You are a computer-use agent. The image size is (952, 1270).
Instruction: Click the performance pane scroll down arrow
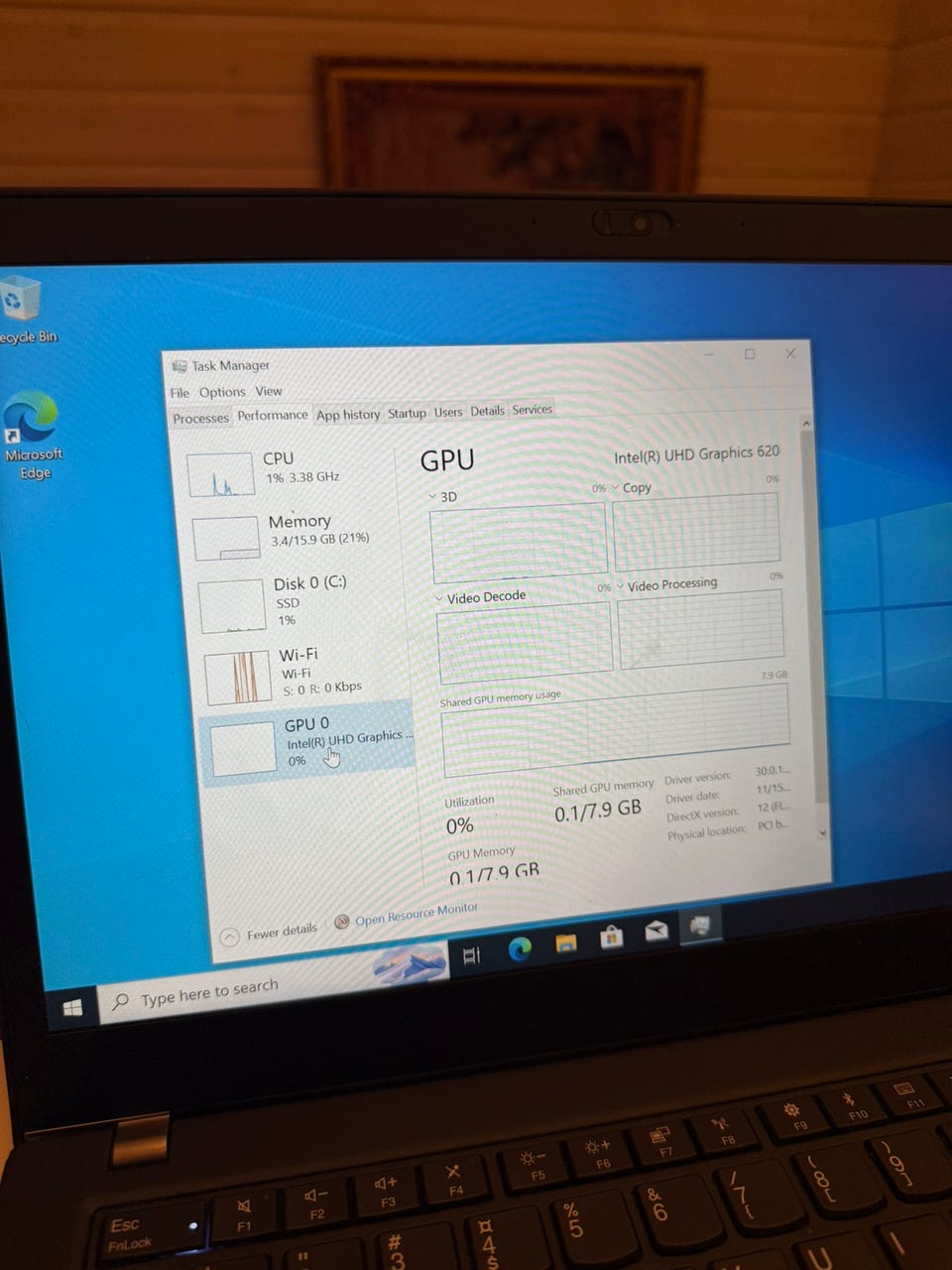tap(821, 833)
